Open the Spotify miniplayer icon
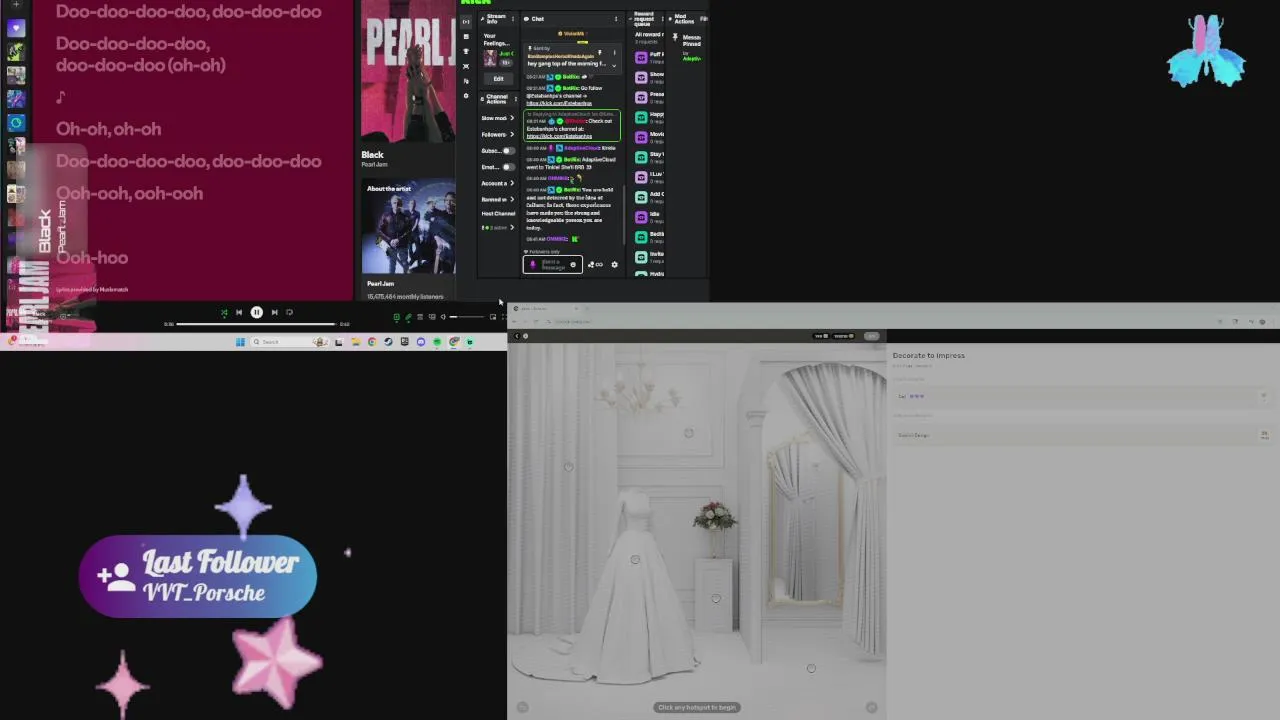The image size is (1280, 720). [x=492, y=317]
